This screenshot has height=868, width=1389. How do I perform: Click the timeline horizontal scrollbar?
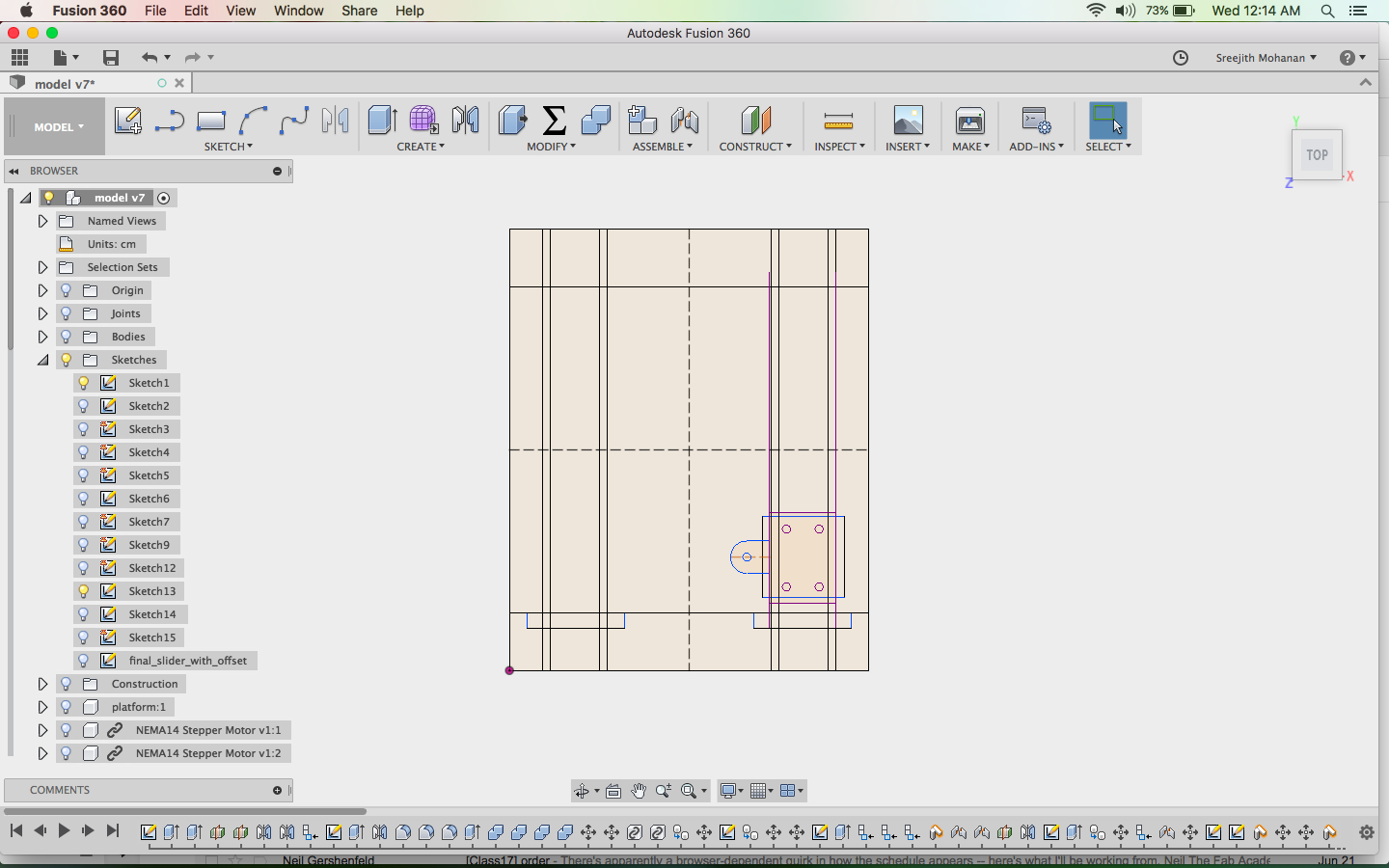[183, 811]
